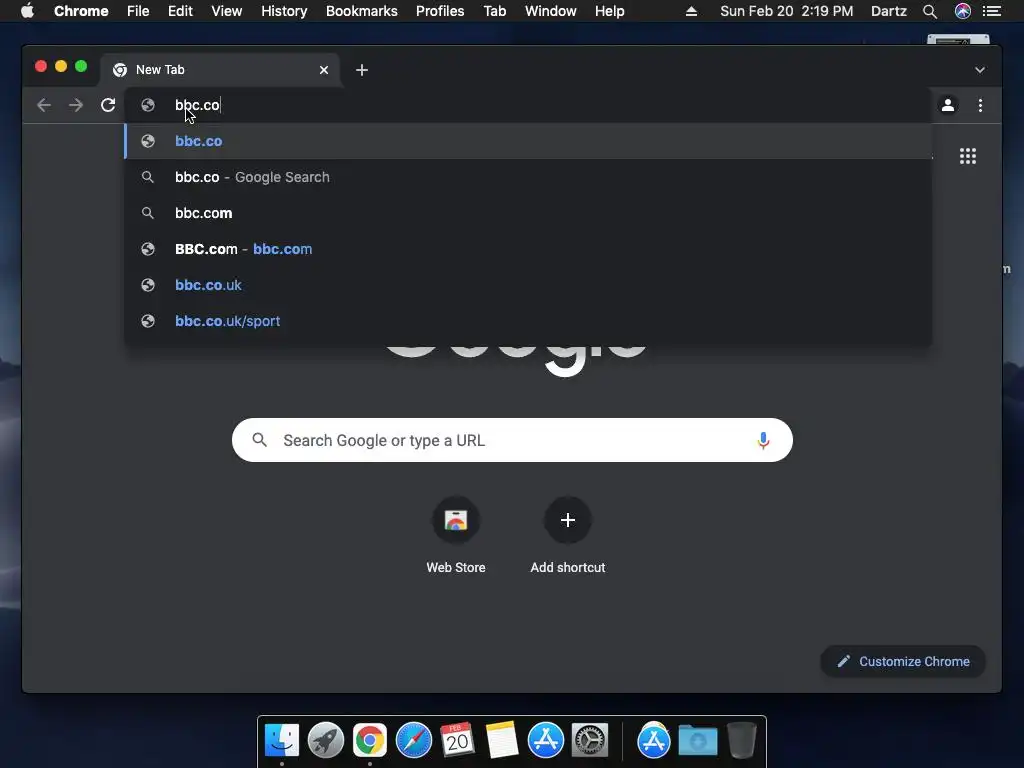
Task: Click the Dartz user name in menu bar
Action: click(889, 11)
